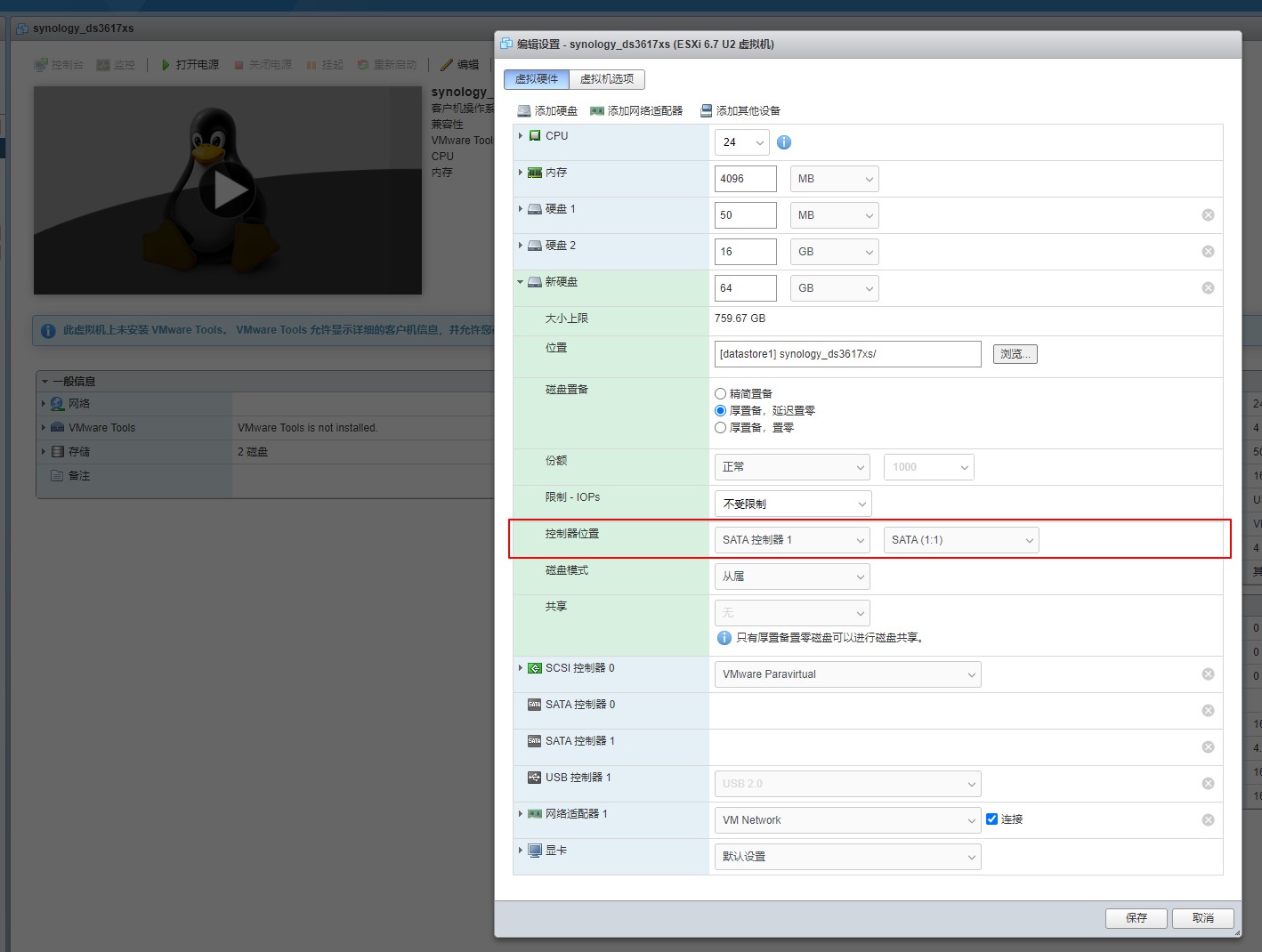
Task: Remove USB 控制器 1 using its delete icon
Action: pos(1208,784)
